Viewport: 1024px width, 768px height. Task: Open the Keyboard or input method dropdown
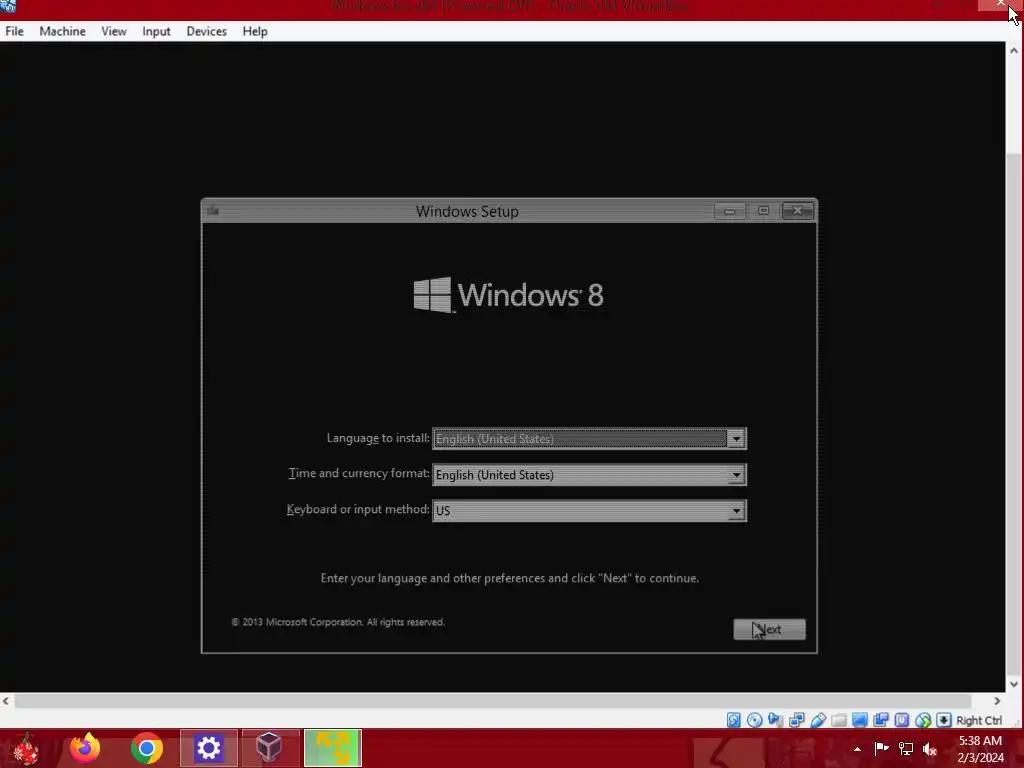pyautogui.click(x=589, y=511)
